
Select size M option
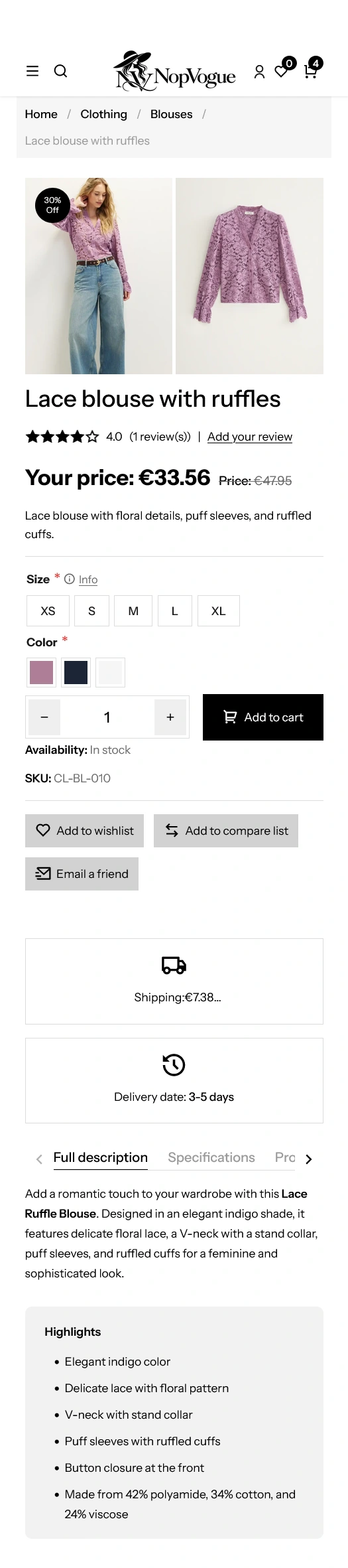[133, 611]
